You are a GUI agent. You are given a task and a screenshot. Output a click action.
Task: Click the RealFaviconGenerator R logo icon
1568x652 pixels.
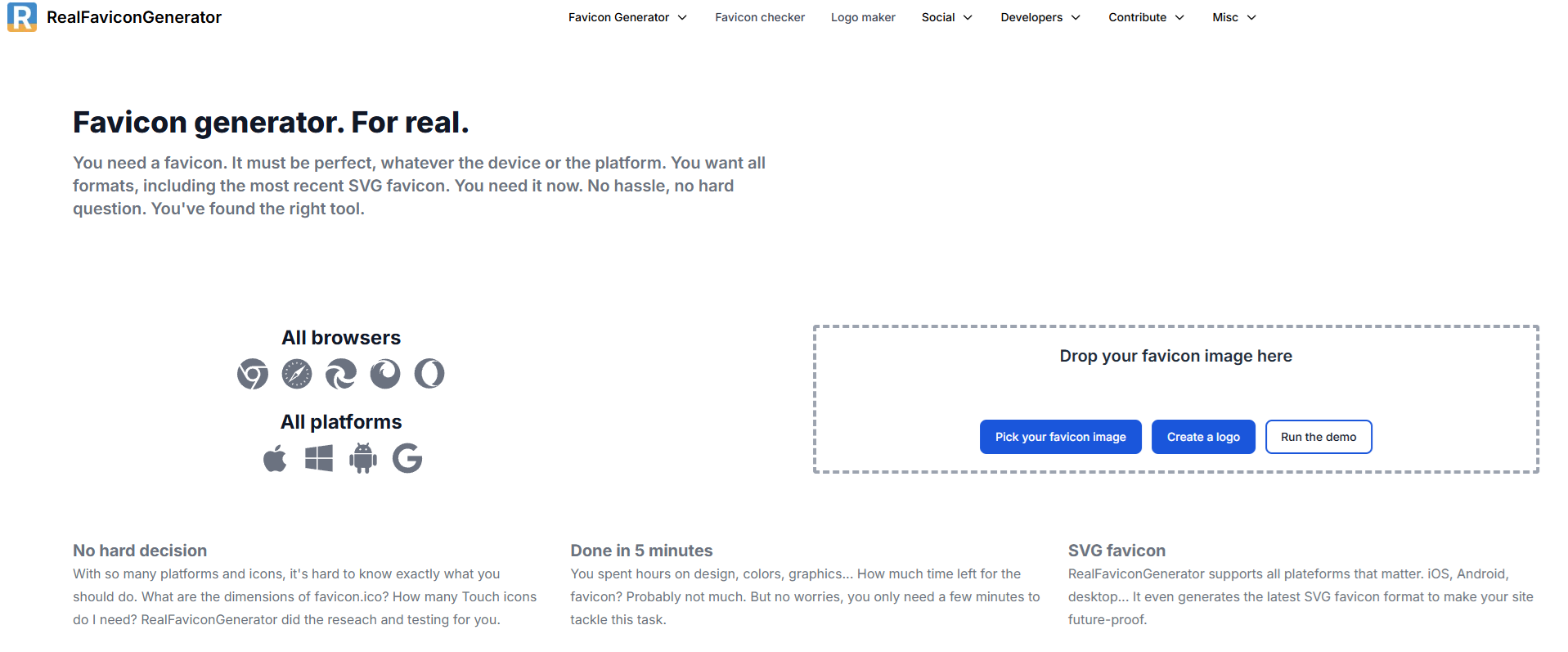[x=22, y=17]
